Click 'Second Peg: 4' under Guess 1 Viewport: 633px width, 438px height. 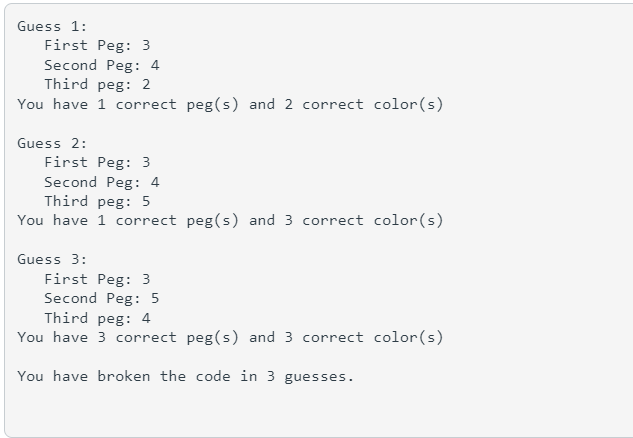tap(102, 65)
